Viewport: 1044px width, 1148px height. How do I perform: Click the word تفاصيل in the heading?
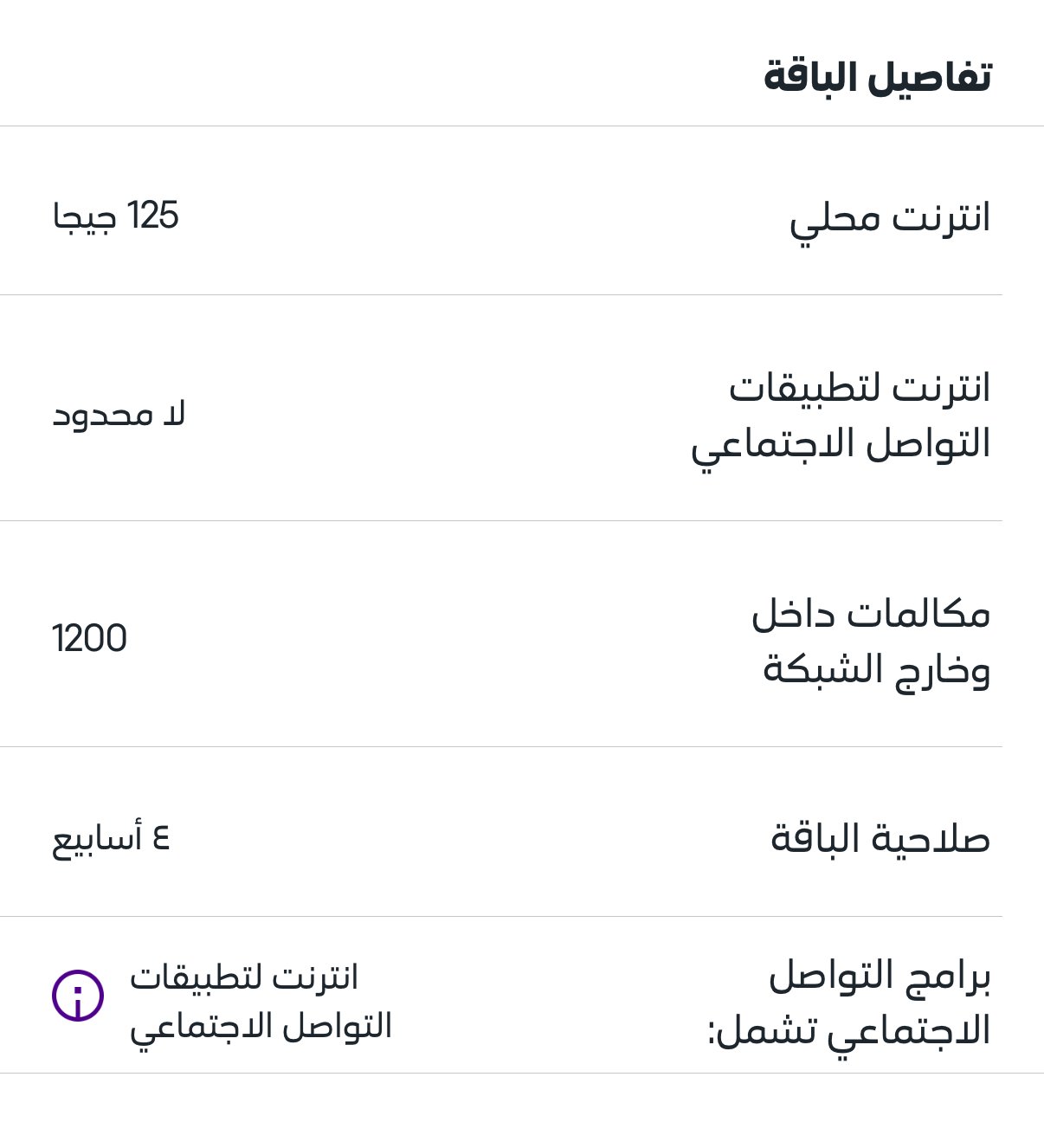click(931, 77)
